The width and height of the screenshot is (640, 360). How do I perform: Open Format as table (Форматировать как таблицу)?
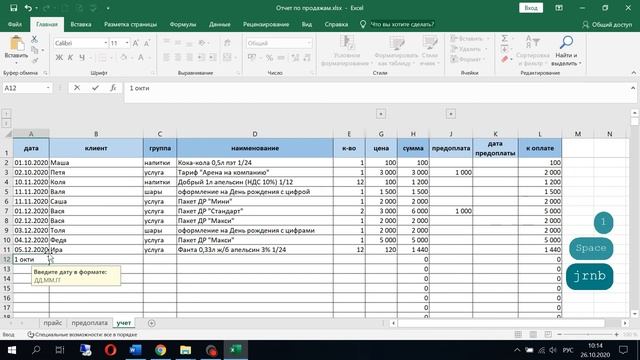pyautogui.click(x=396, y=51)
